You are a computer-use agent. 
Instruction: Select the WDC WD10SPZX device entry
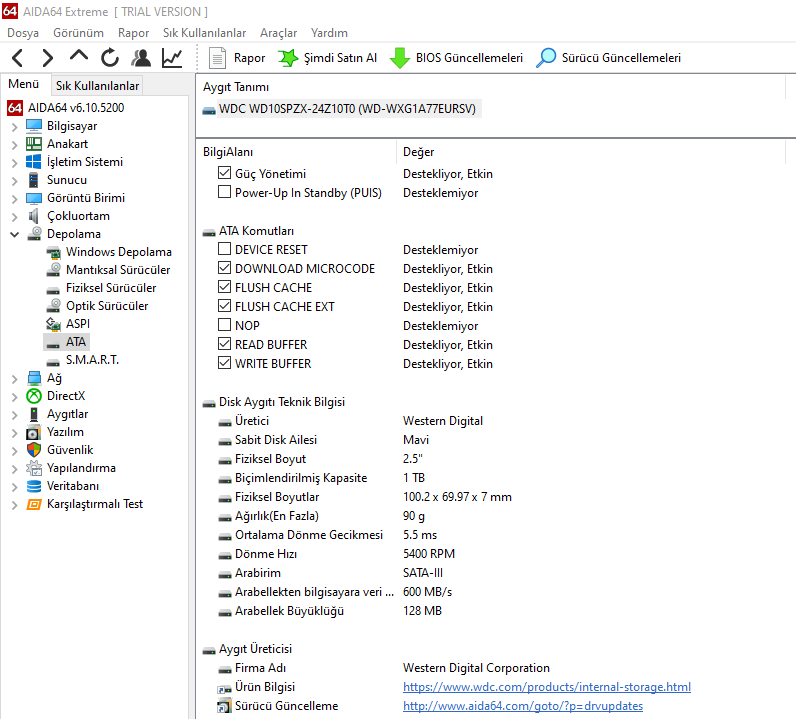(347, 109)
